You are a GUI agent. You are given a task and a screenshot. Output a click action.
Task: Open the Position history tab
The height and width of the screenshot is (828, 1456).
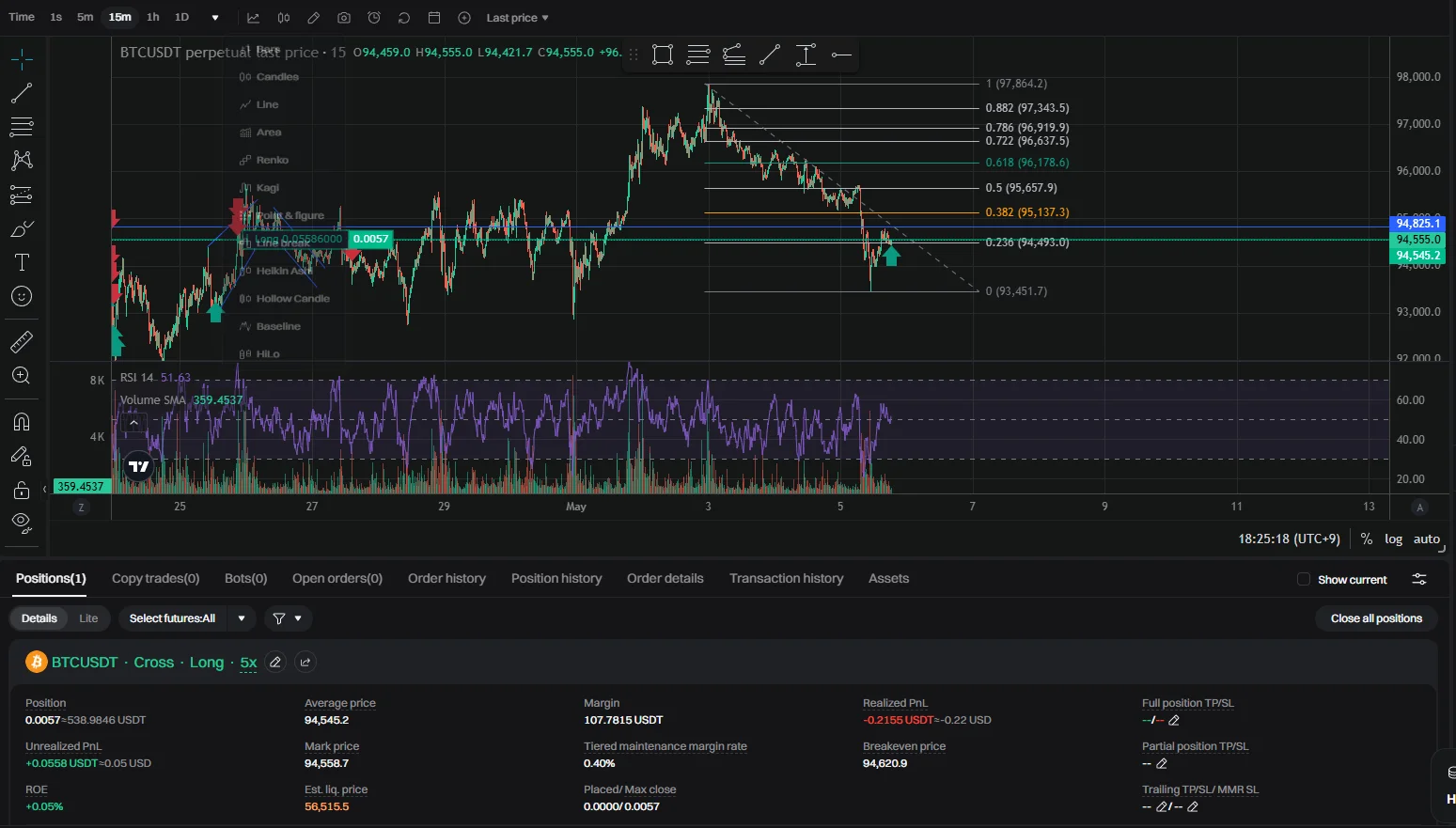point(556,579)
